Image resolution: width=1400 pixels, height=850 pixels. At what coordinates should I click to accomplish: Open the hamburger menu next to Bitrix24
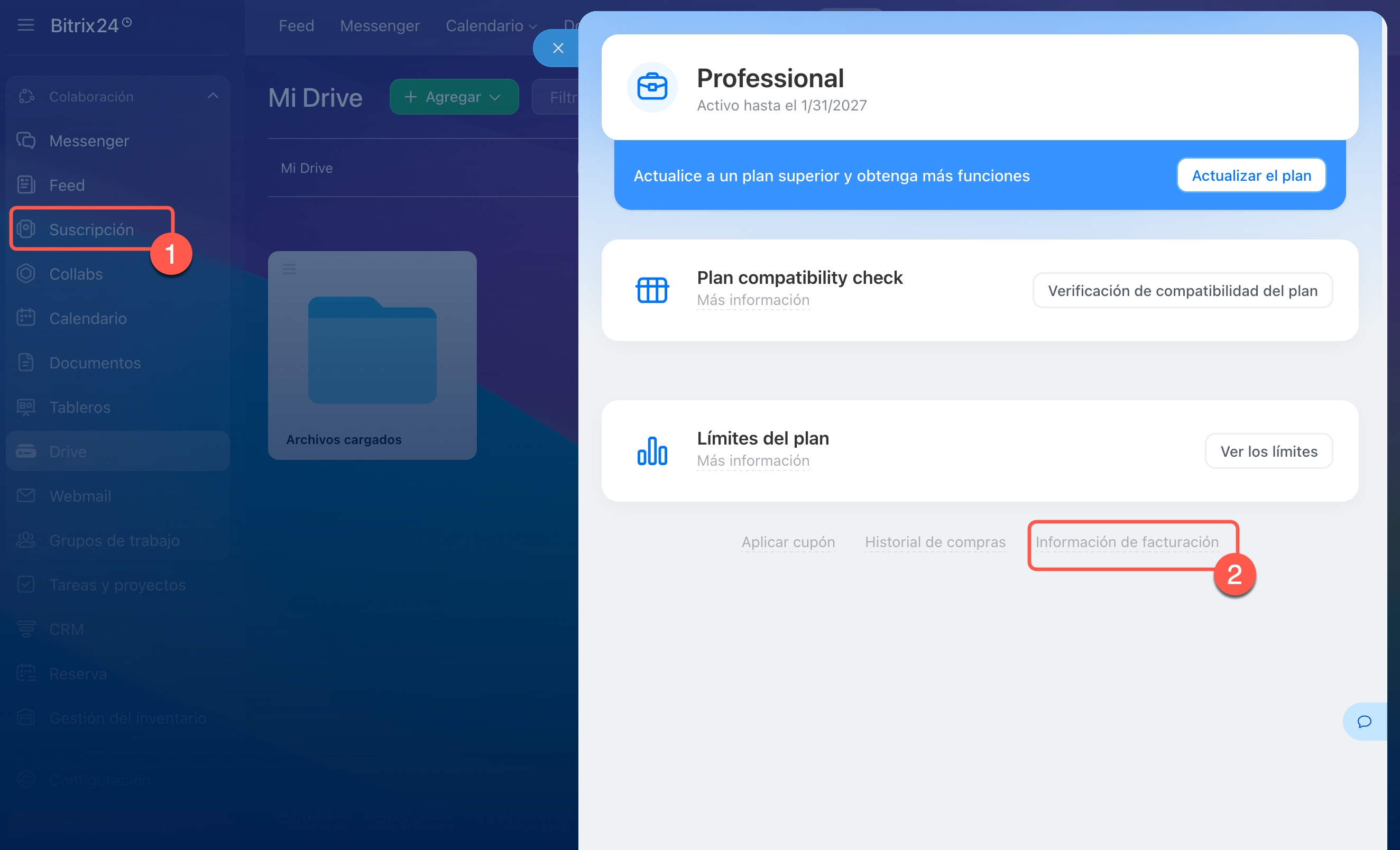25,25
